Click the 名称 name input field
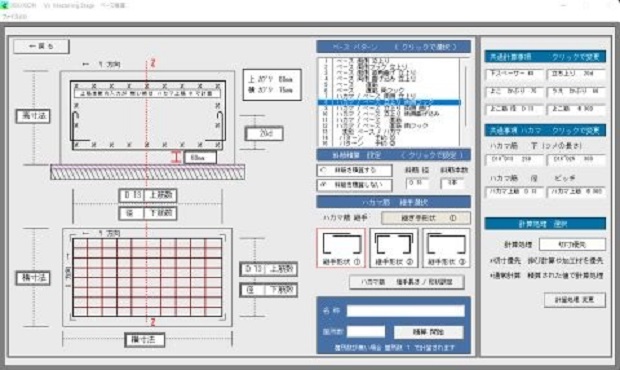 (x=406, y=311)
